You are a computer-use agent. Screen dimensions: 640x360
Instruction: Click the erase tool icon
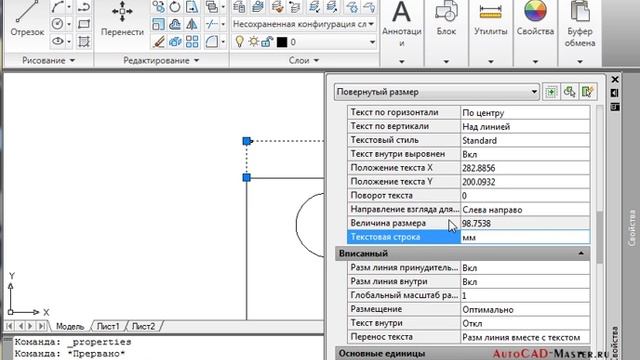point(158,41)
